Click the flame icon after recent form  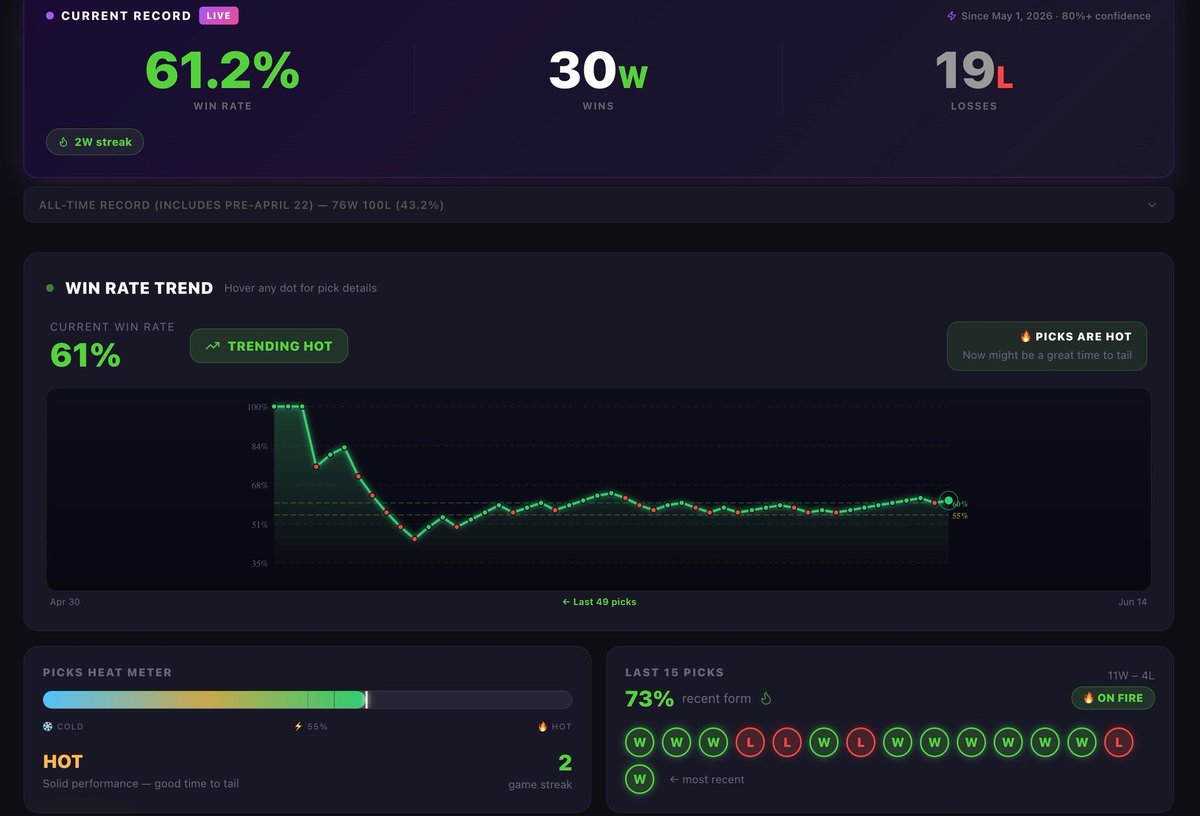(x=766, y=698)
